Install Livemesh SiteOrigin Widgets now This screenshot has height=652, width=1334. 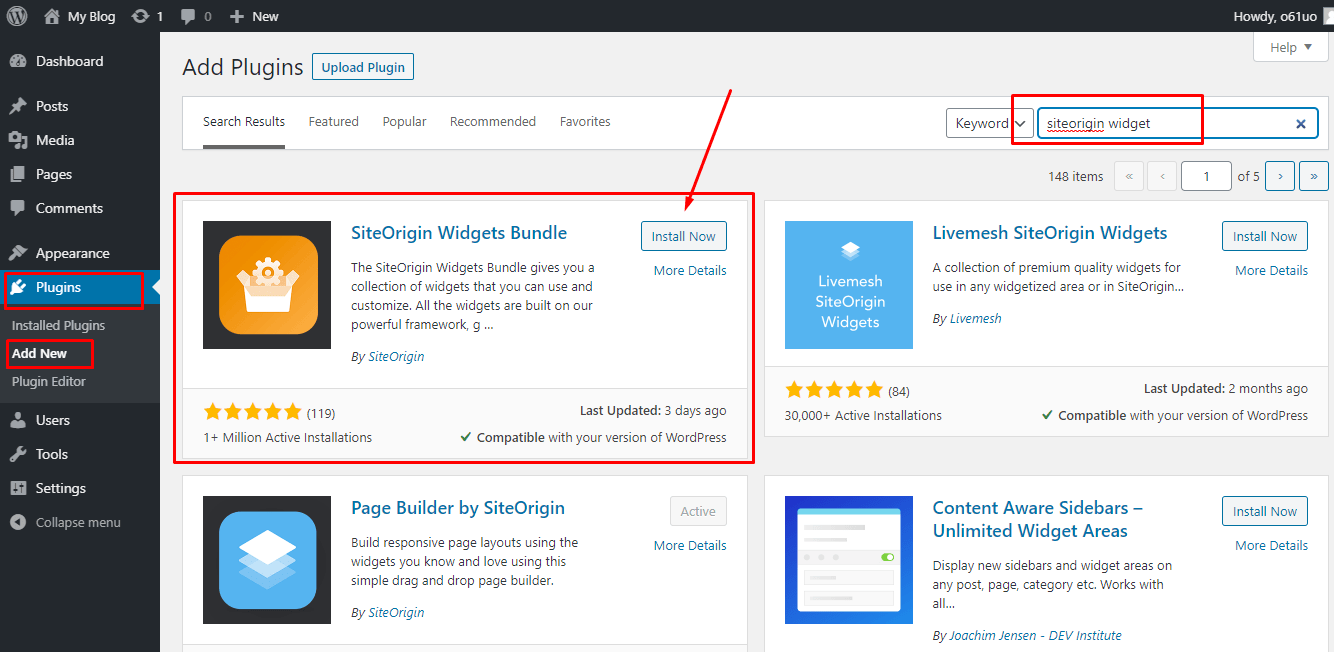coord(1265,236)
